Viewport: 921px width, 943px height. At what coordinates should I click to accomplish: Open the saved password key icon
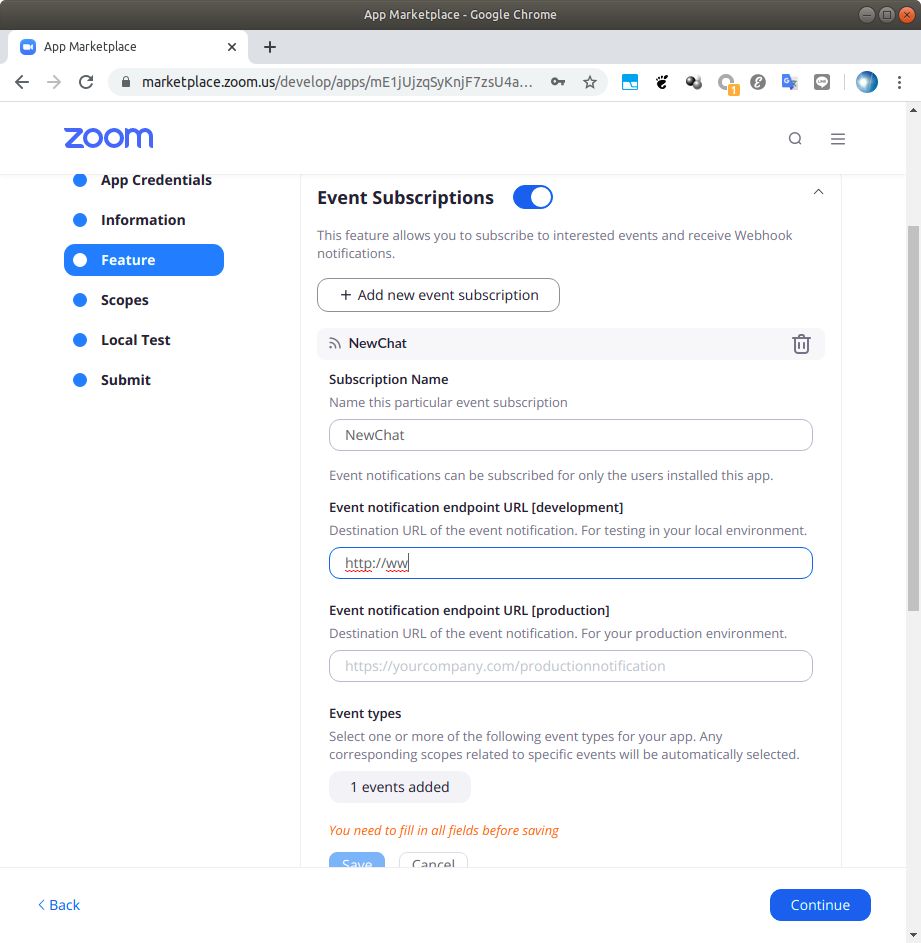coord(558,82)
